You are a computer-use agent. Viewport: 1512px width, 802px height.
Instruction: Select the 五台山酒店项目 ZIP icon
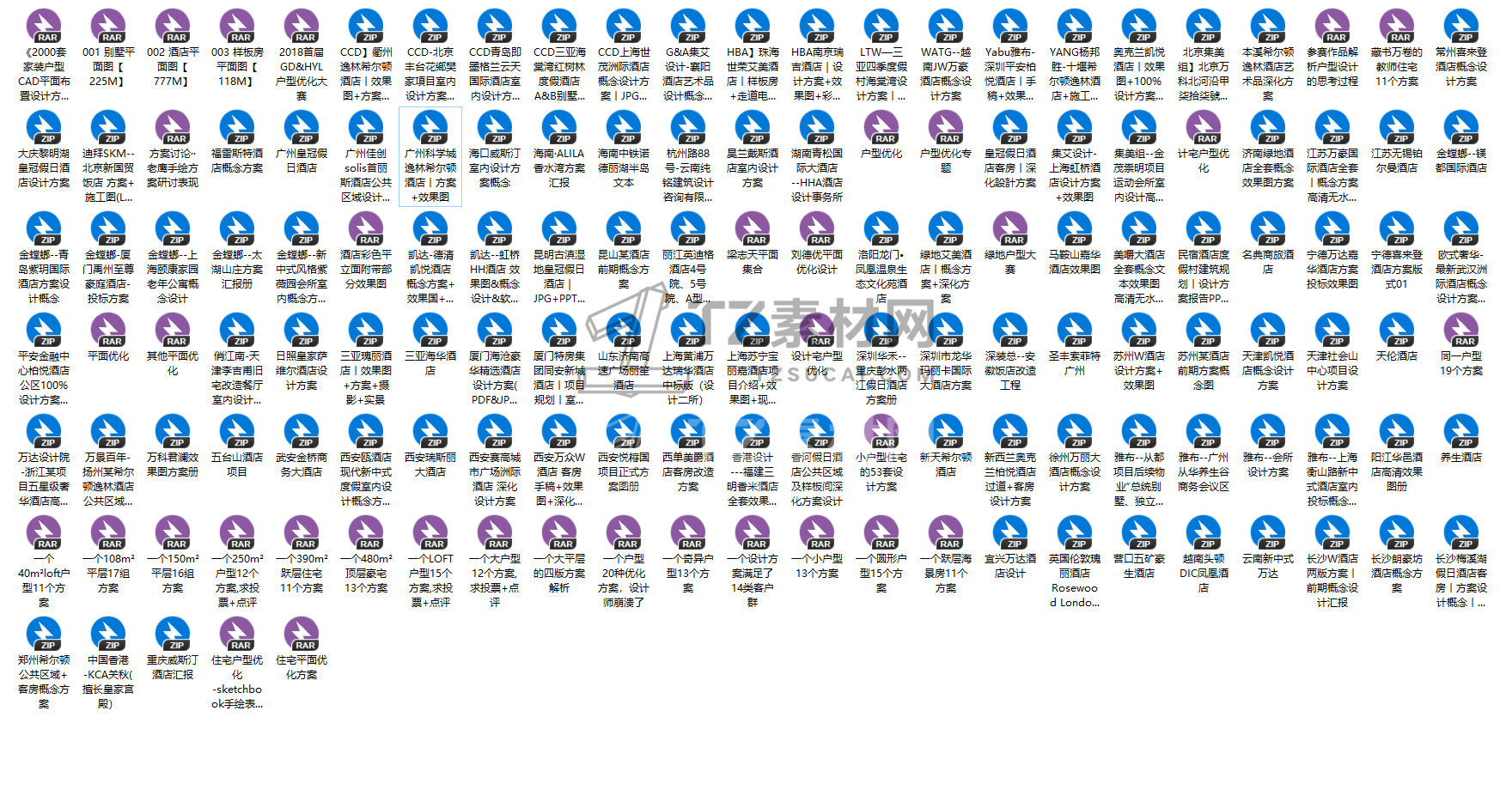coord(237,431)
